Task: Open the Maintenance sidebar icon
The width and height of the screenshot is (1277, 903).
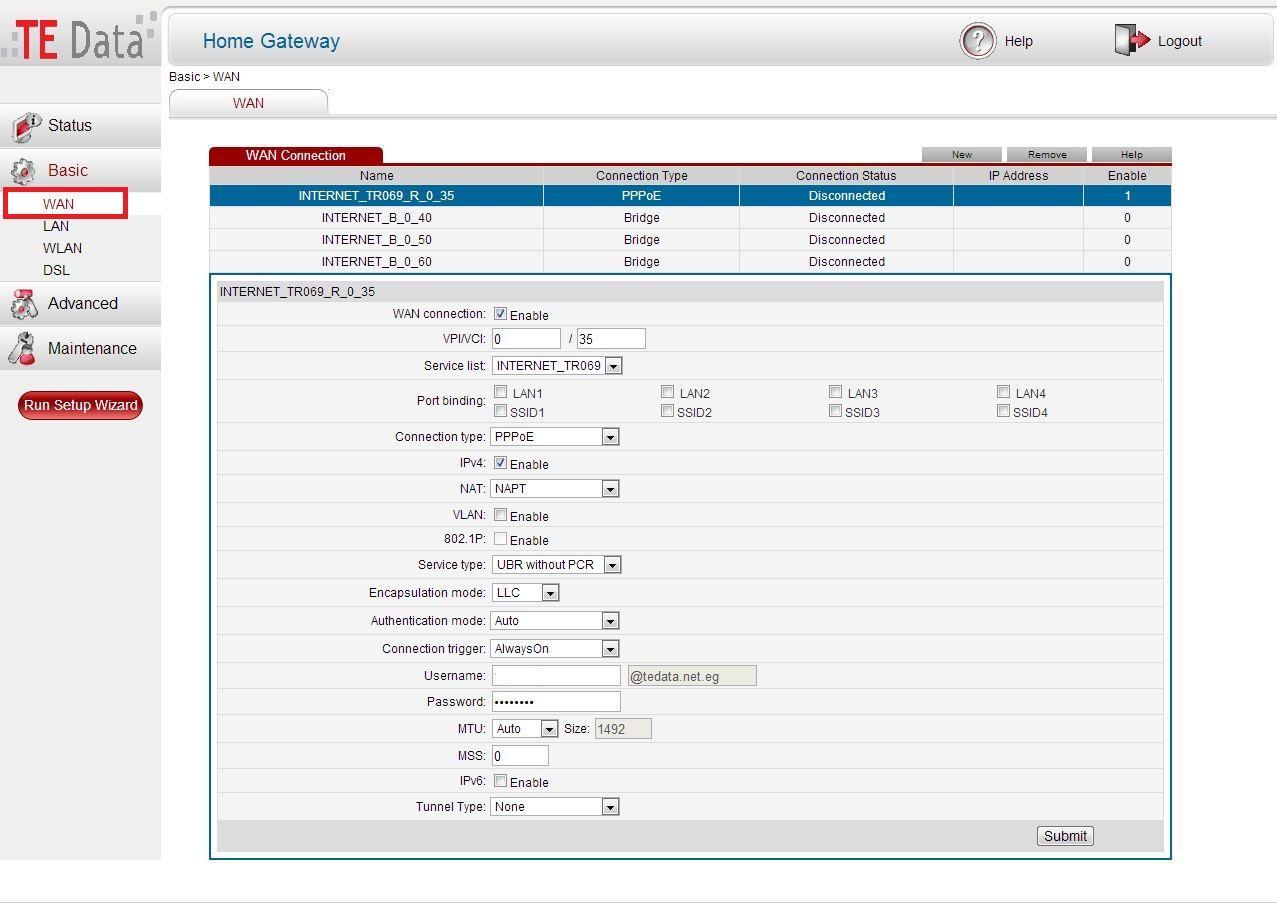Action: click(x=24, y=348)
